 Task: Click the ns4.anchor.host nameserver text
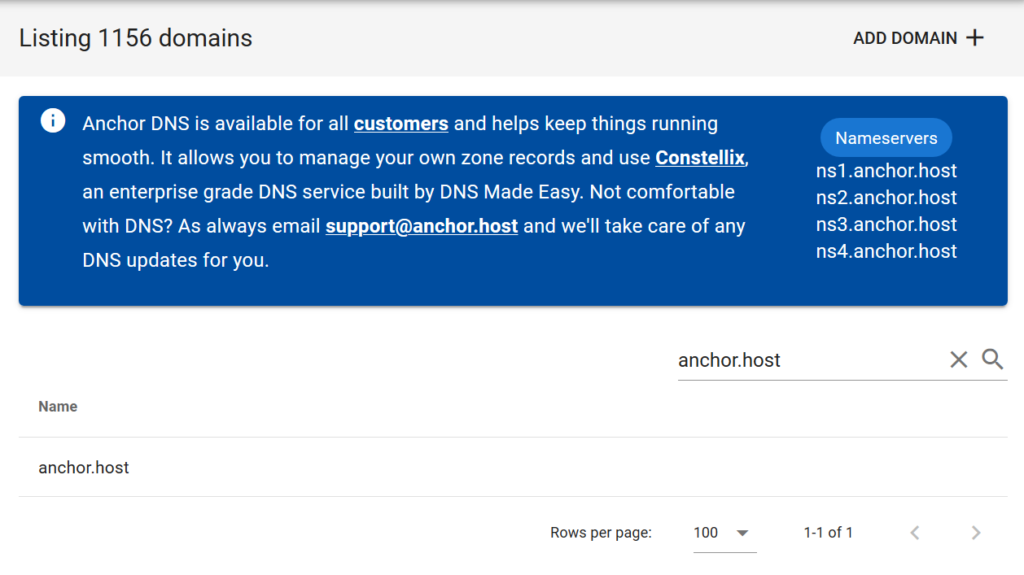tap(886, 252)
